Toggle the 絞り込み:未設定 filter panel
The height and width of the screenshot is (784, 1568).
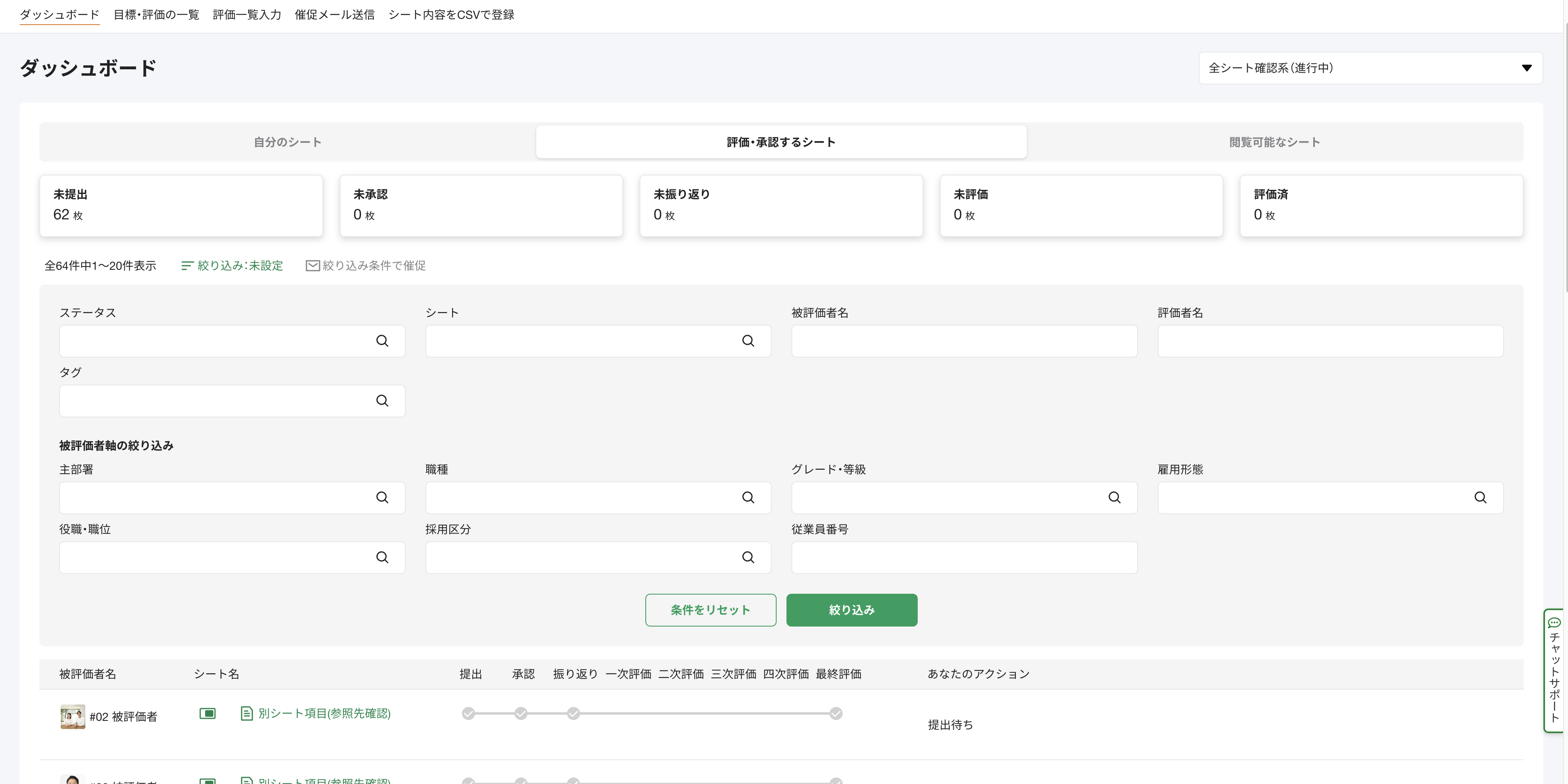click(233, 266)
